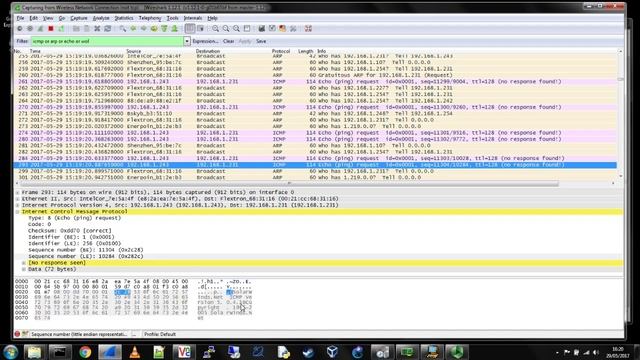Image resolution: width=640 pixels, height=360 pixels.
Task: Save the current display filter
Action: [261, 41]
